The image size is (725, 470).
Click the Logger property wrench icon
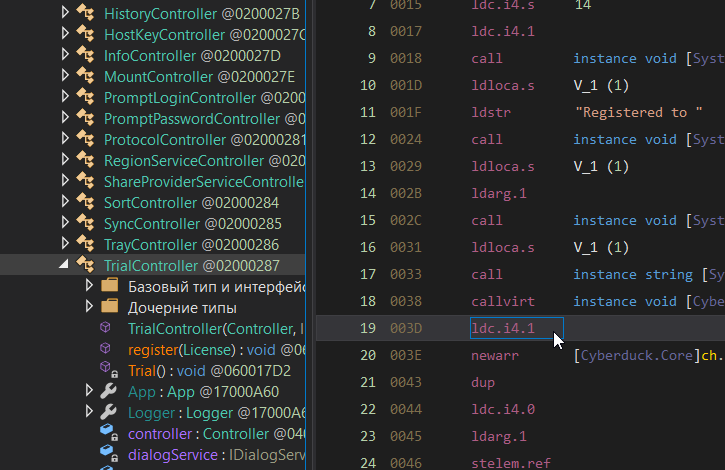coord(110,413)
